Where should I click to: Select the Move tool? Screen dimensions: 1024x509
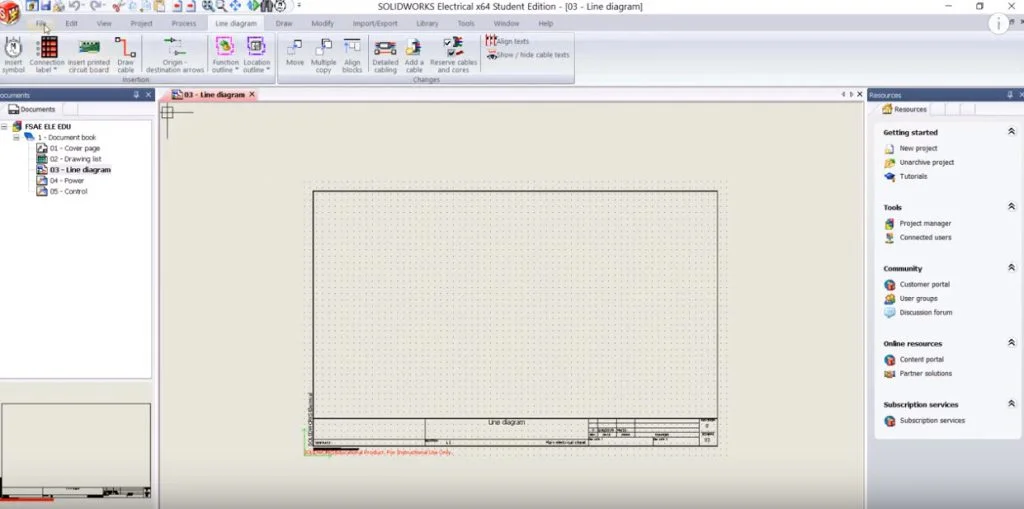[x=295, y=53]
